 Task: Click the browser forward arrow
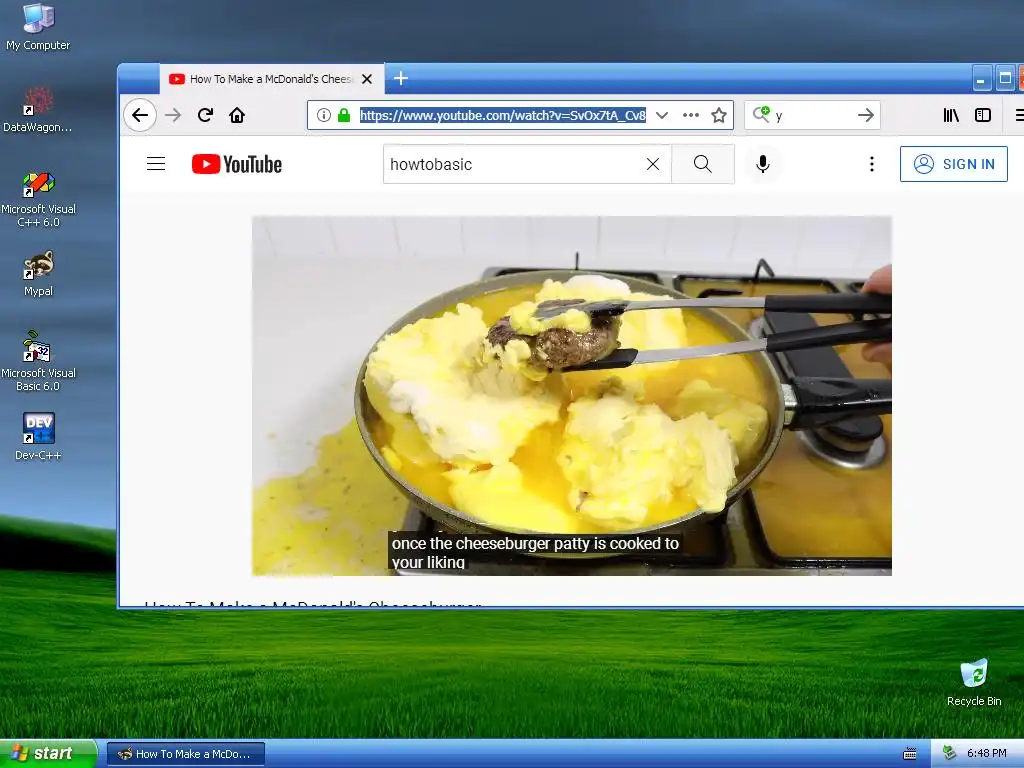coord(173,116)
